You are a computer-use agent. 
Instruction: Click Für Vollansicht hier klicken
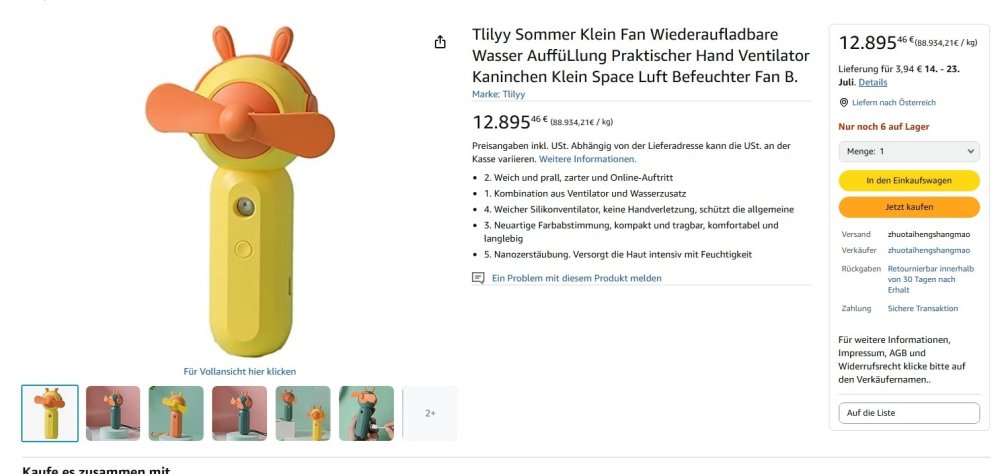click(x=240, y=372)
